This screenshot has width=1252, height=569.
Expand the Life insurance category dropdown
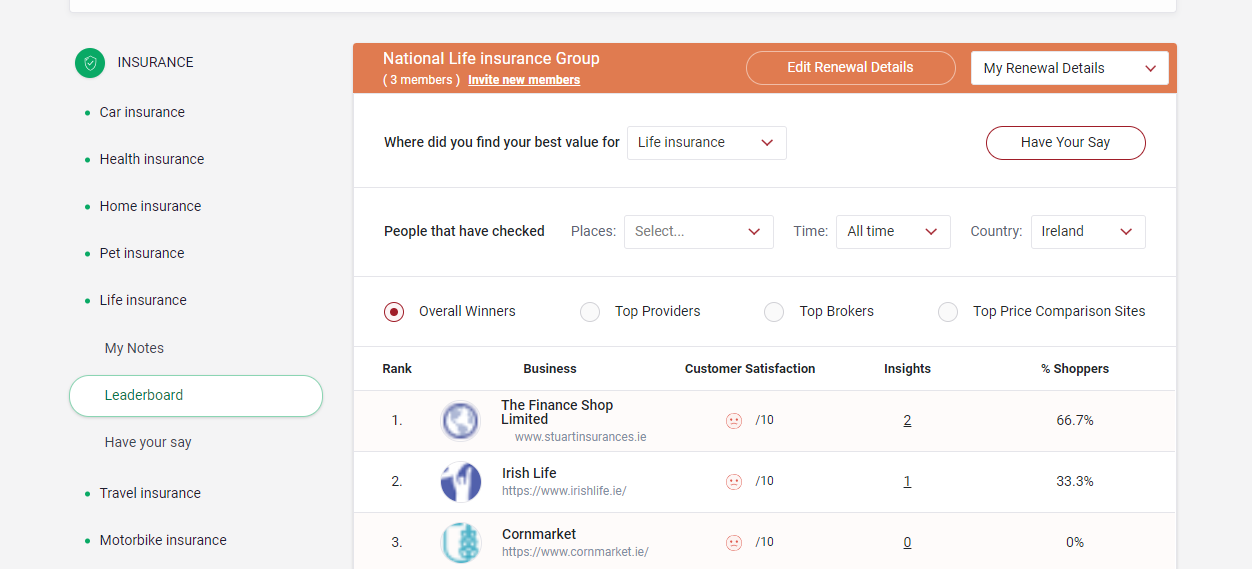coord(706,143)
